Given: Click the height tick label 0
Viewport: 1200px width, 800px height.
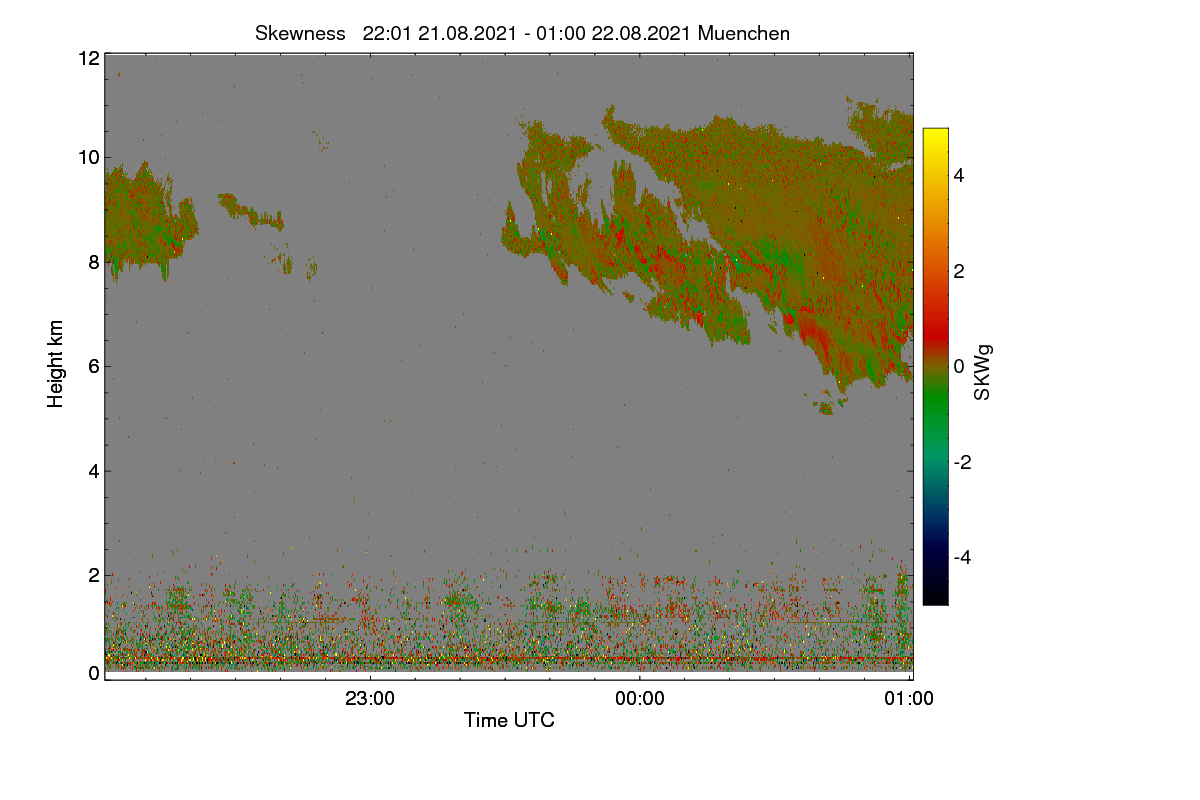Looking at the screenshot, I should tap(94, 673).
